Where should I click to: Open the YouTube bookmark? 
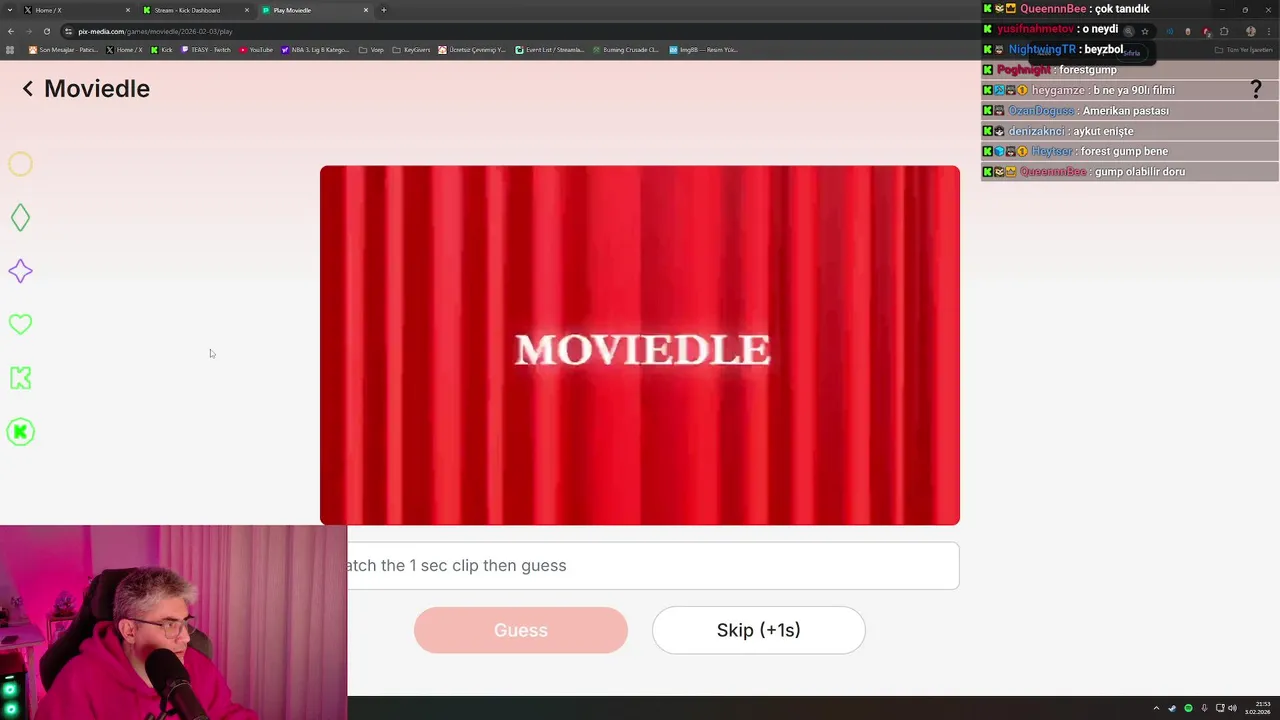tap(256, 50)
